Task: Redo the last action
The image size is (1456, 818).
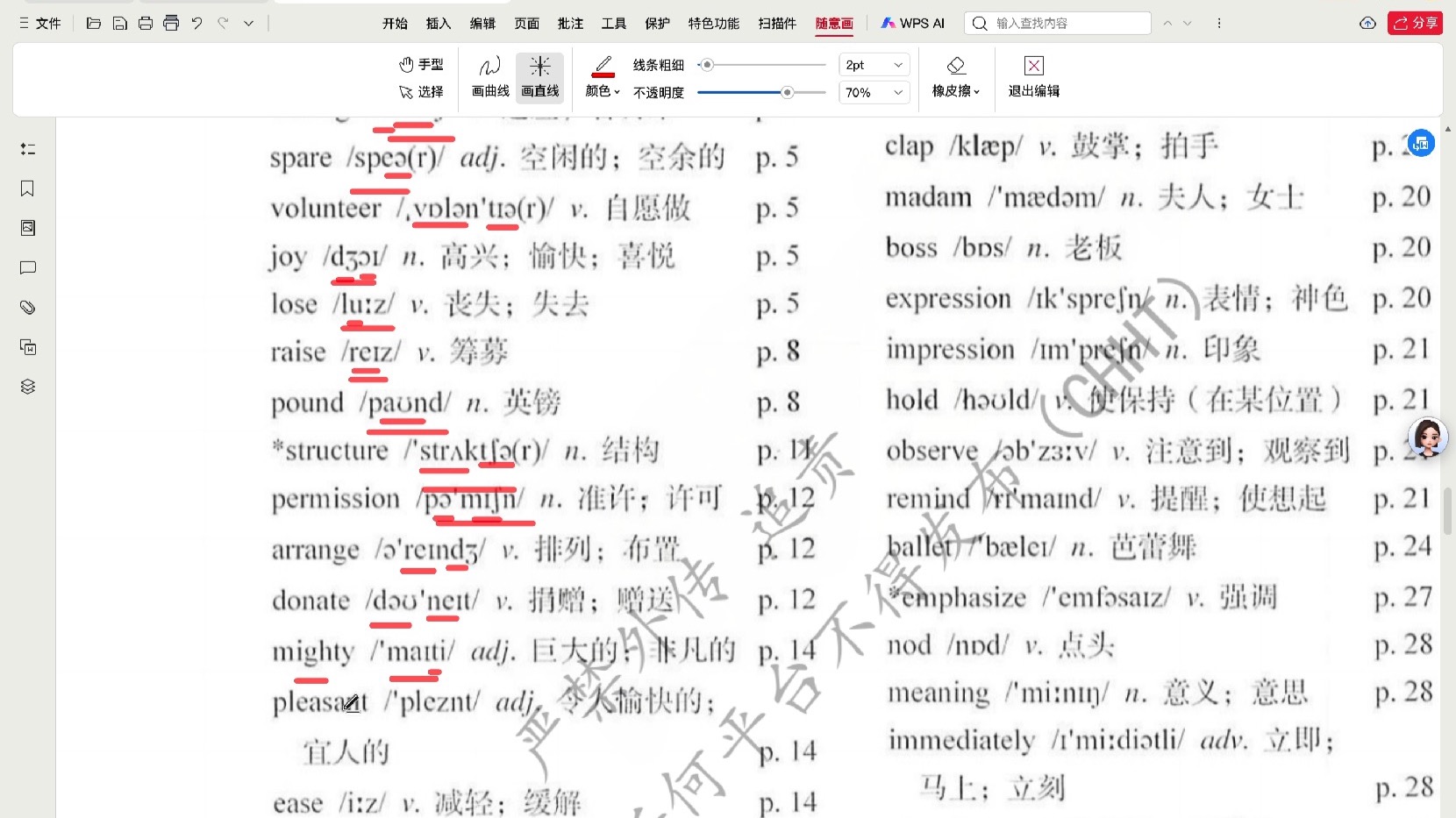Action: (x=223, y=24)
